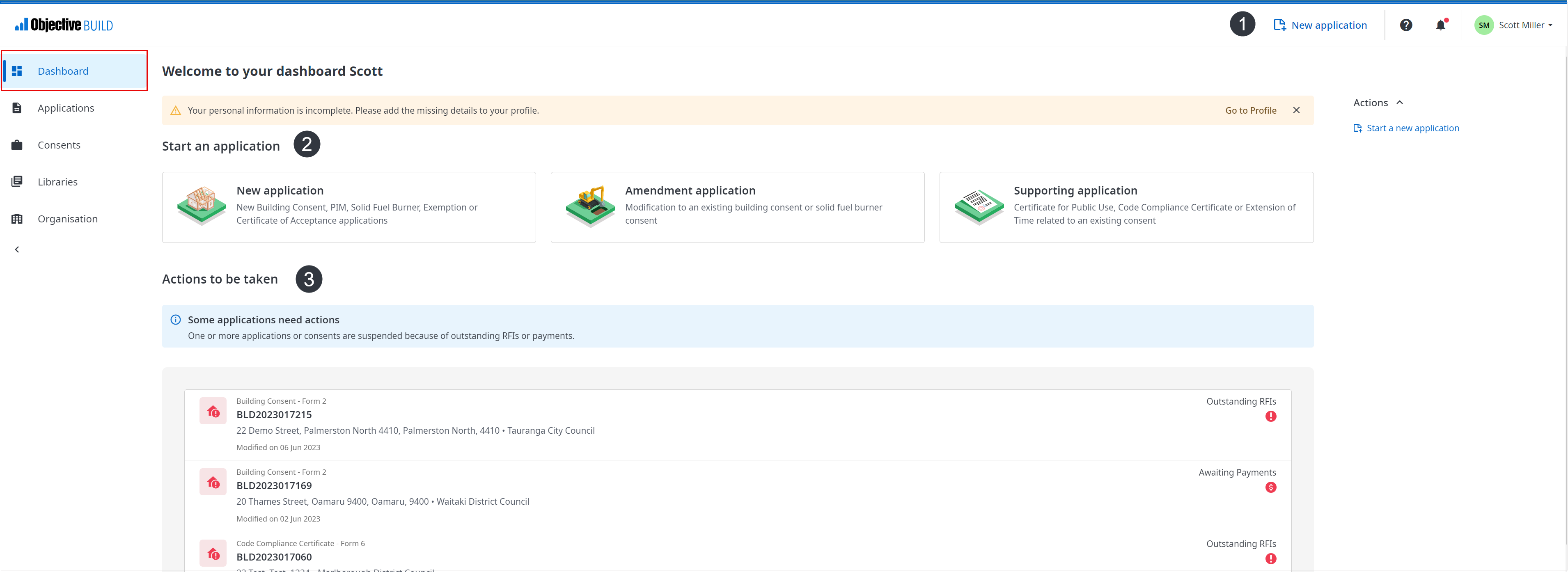This screenshot has height=572, width=1568.
Task: Collapse the Actions panel
Action: pos(1399,103)
